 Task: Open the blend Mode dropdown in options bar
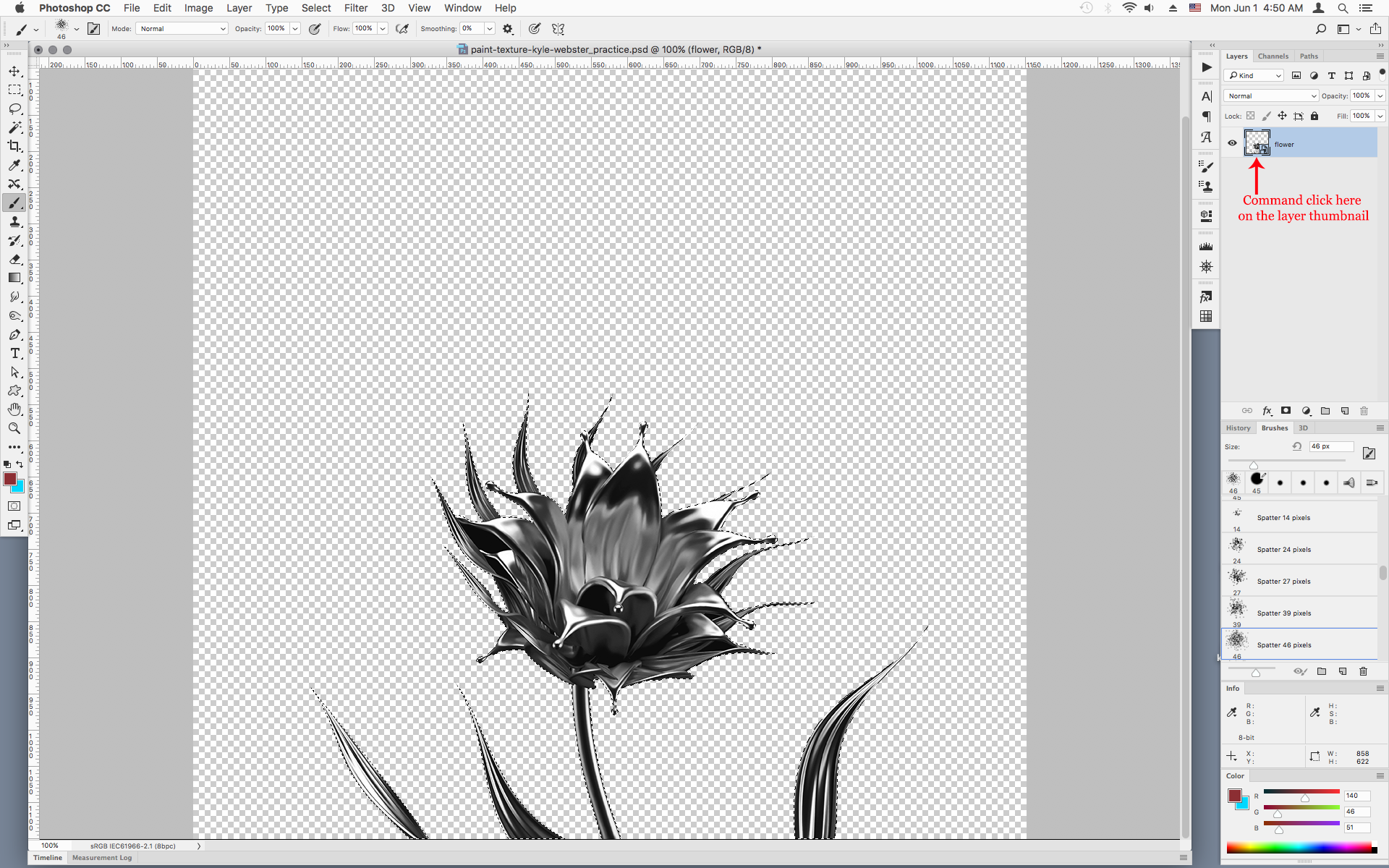pyautogui.click(x=181, y=29)
